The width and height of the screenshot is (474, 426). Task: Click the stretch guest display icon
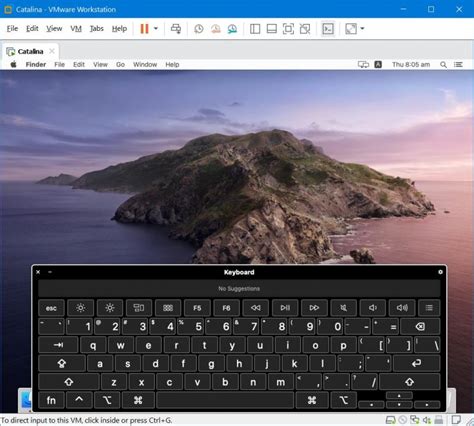coord(351,29)
